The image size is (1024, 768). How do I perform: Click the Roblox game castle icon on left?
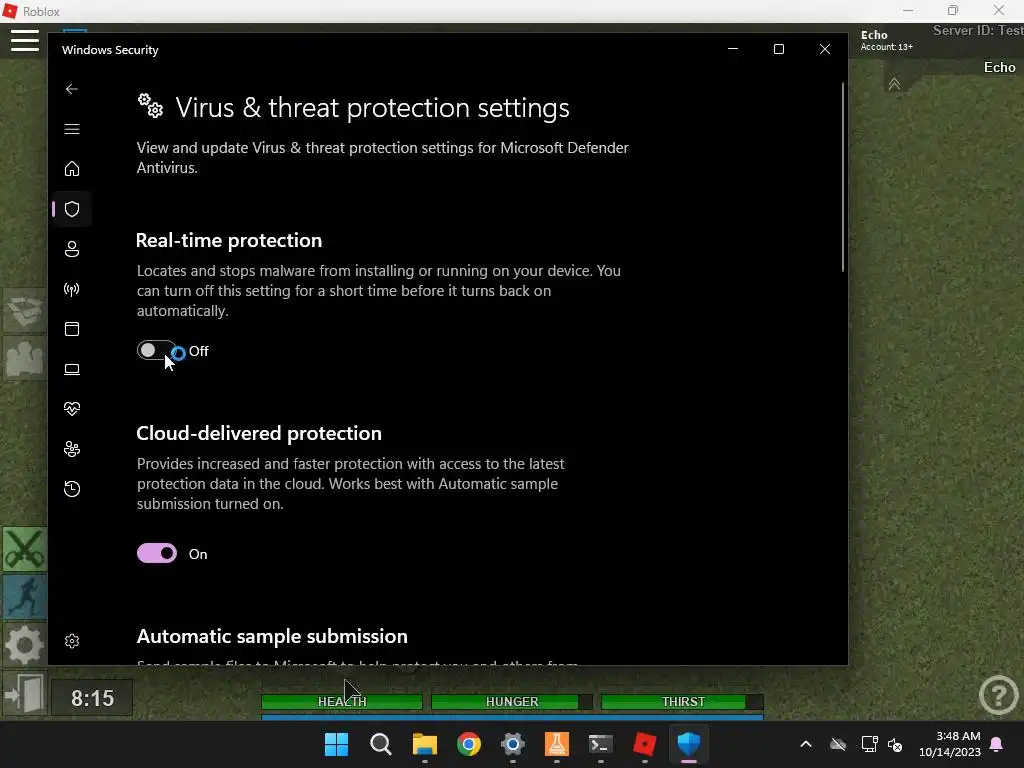point(25,358)
